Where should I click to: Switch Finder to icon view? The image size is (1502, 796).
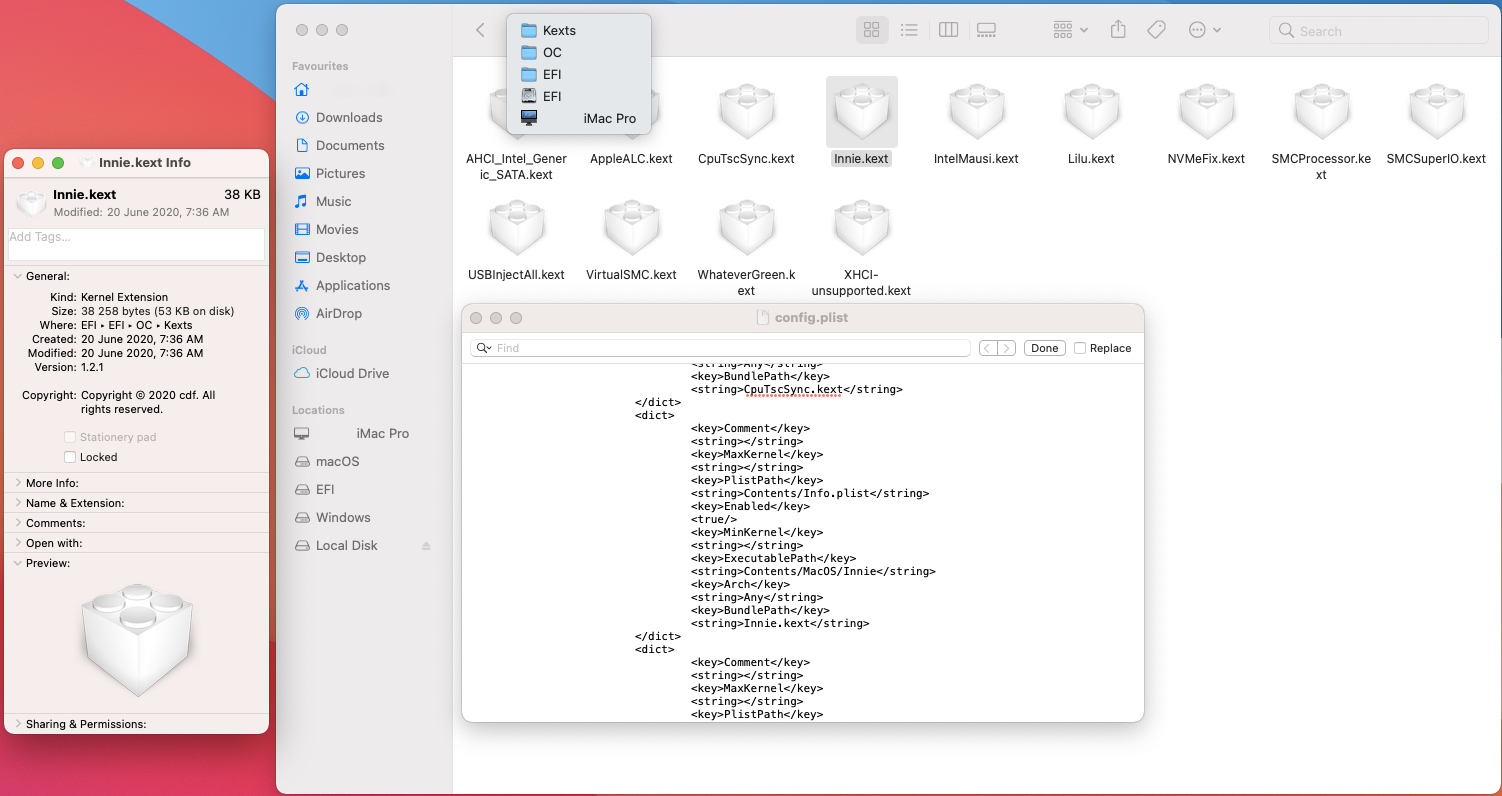871,30
